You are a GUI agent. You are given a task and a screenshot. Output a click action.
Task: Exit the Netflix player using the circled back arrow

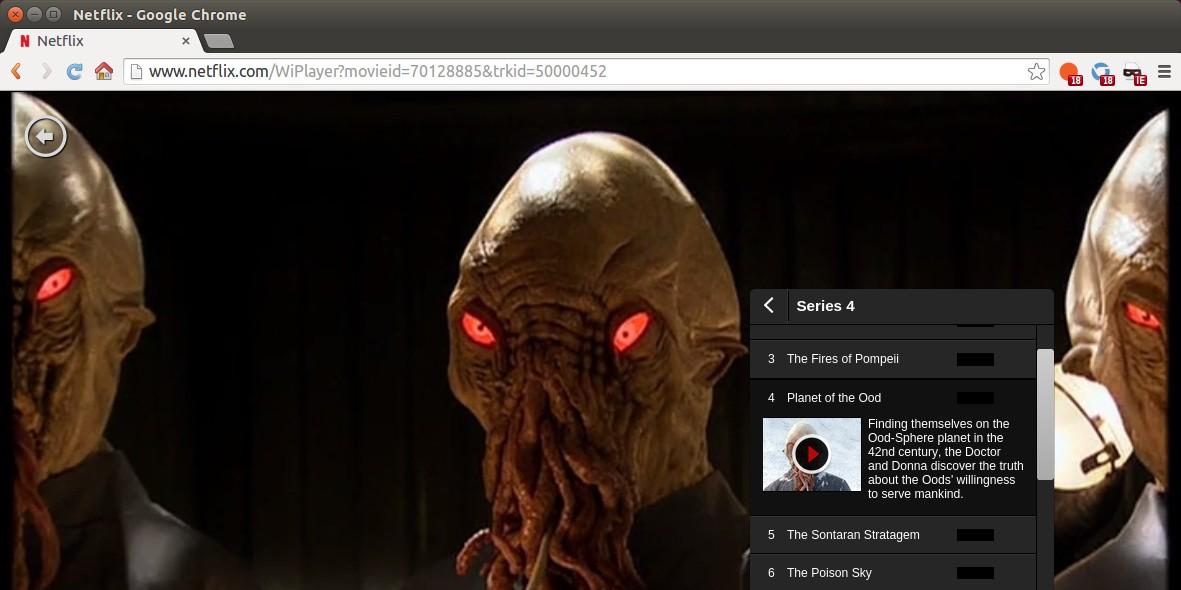46,136
